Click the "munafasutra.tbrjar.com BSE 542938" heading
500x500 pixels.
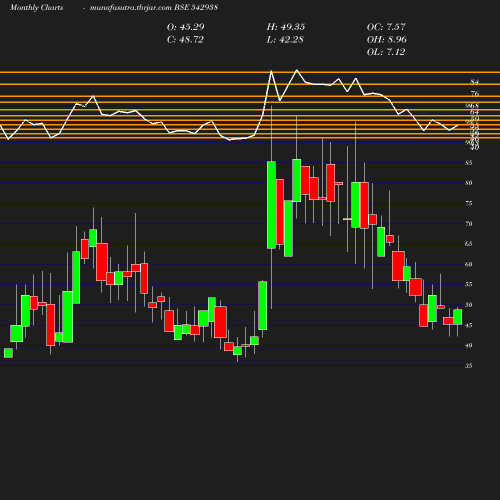[x=154, y=7]
